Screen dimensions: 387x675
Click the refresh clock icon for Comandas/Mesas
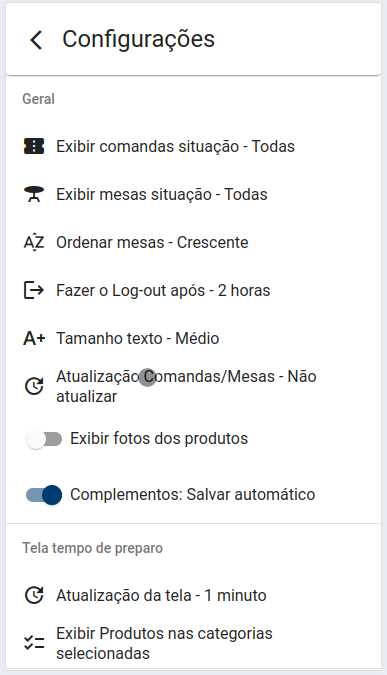34,386
